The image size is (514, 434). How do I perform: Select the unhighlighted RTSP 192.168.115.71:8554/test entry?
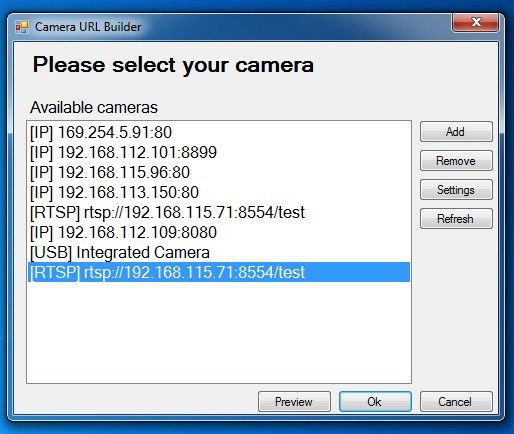[x=219, y=212]
